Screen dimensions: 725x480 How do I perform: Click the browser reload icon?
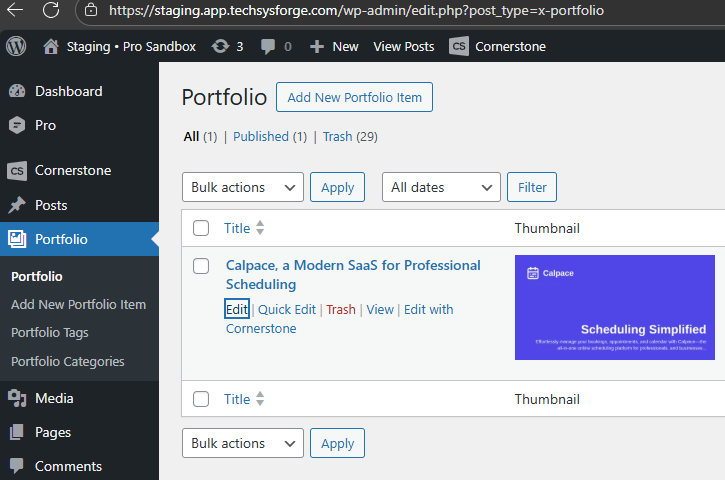[x=51, y=11]
